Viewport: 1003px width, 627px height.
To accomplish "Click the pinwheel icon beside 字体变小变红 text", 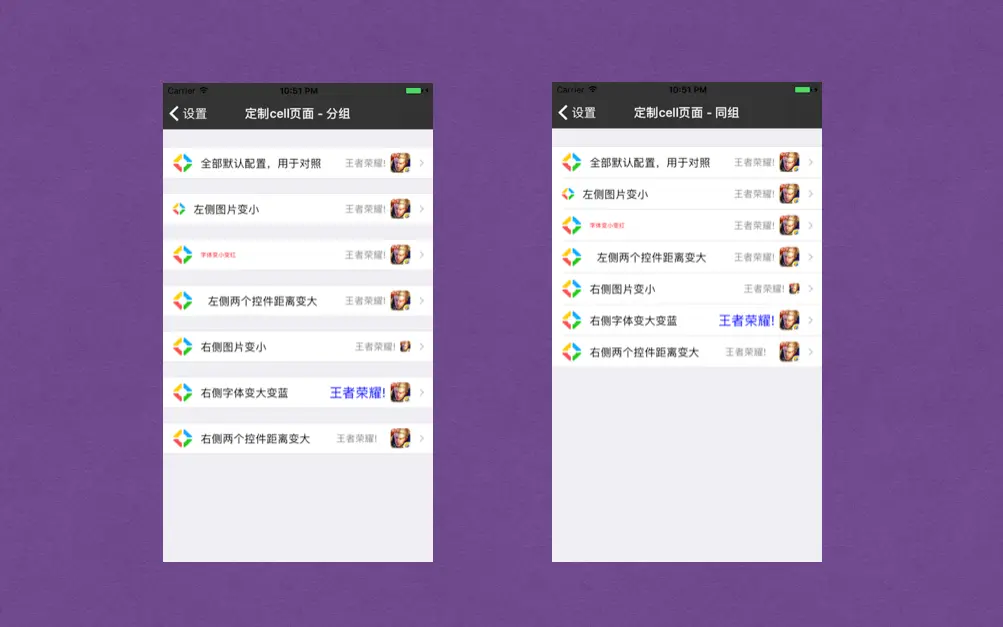I will (x=183, y=255).
